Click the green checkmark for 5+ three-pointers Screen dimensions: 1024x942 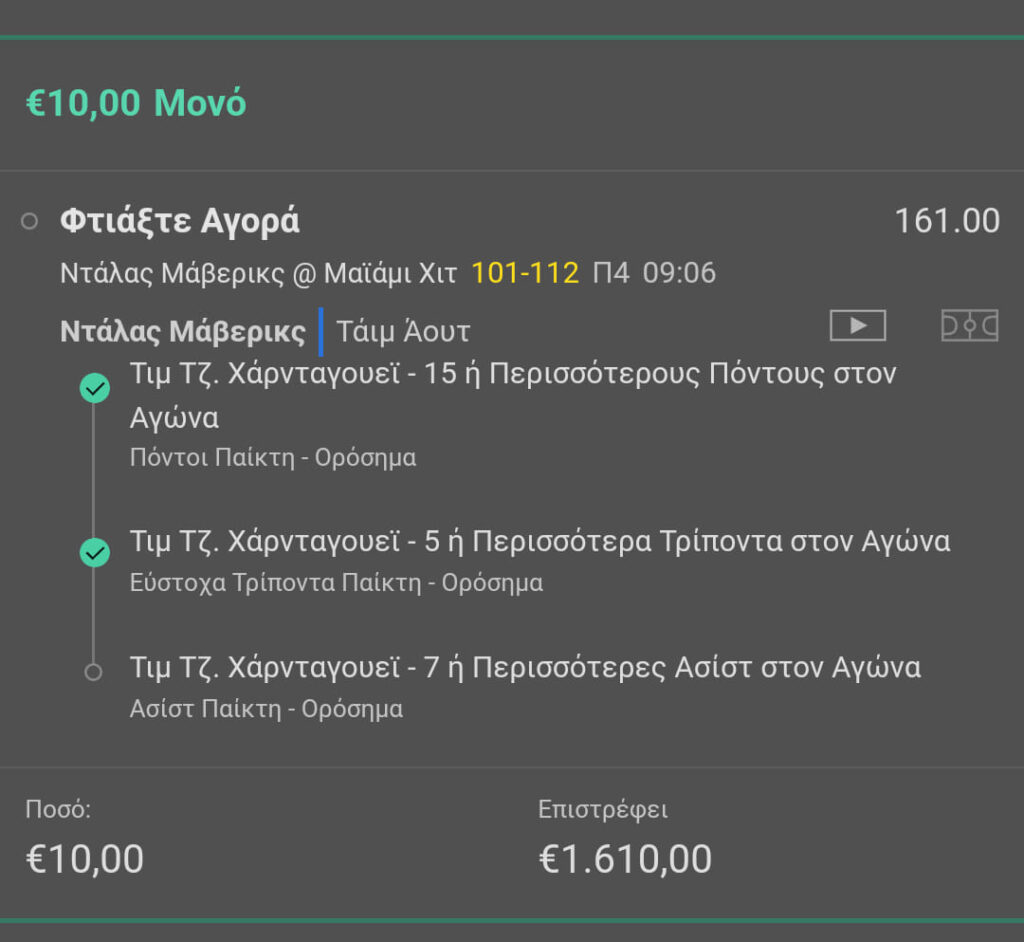[94, 552]
